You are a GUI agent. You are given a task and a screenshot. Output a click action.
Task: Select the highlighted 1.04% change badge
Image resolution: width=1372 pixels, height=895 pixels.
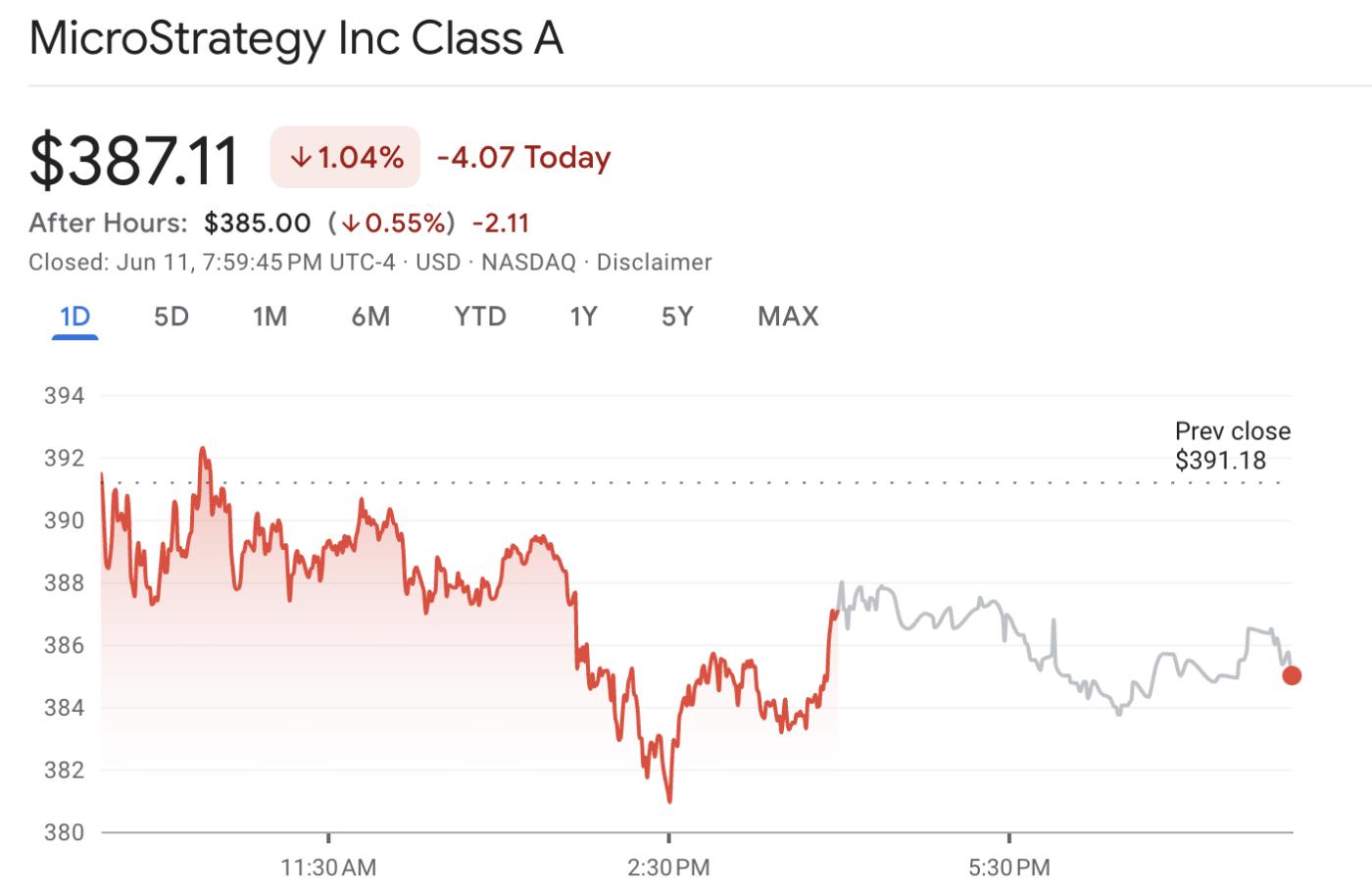(345, 157)
